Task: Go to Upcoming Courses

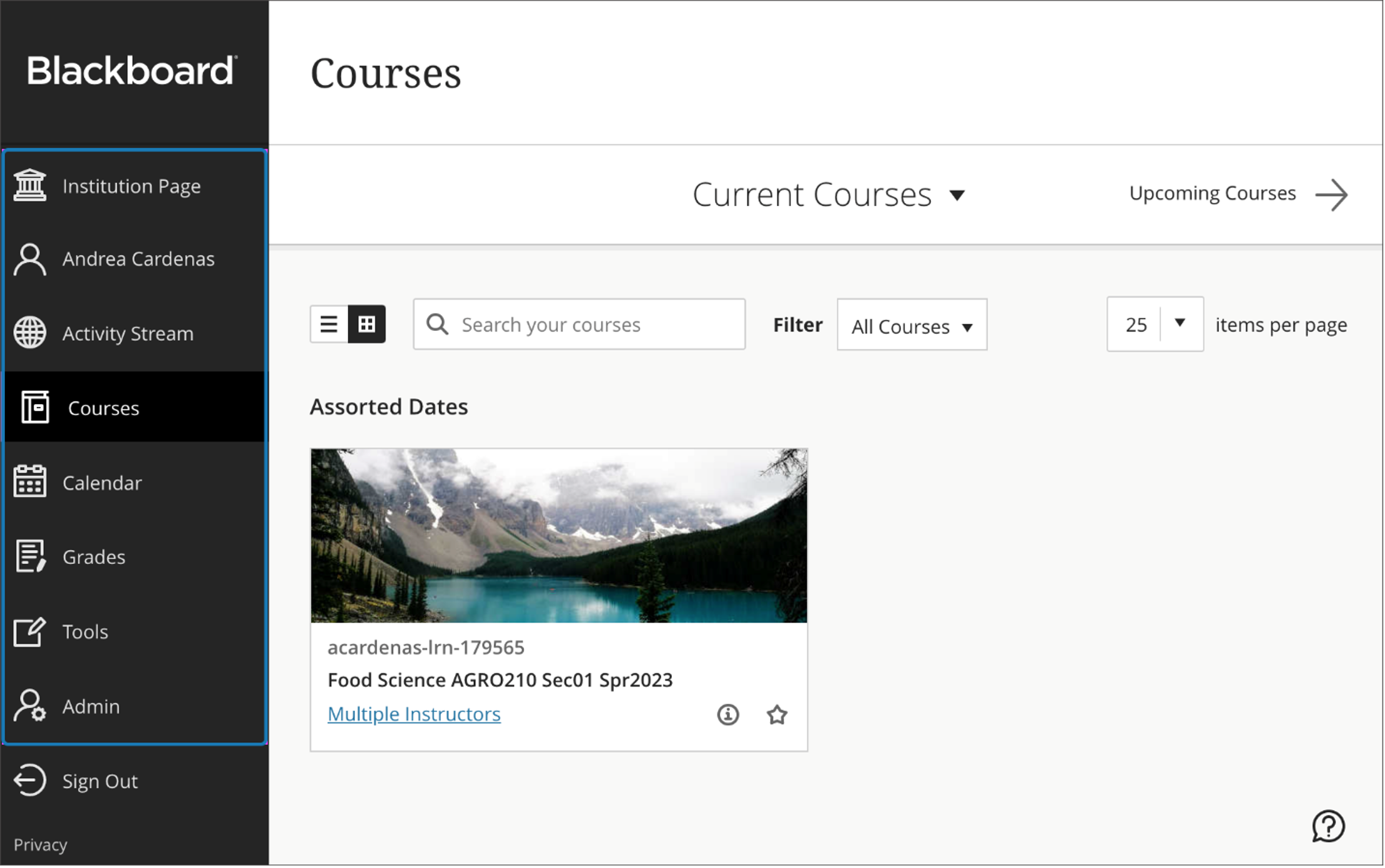Action: click(x=1237, y=194)
